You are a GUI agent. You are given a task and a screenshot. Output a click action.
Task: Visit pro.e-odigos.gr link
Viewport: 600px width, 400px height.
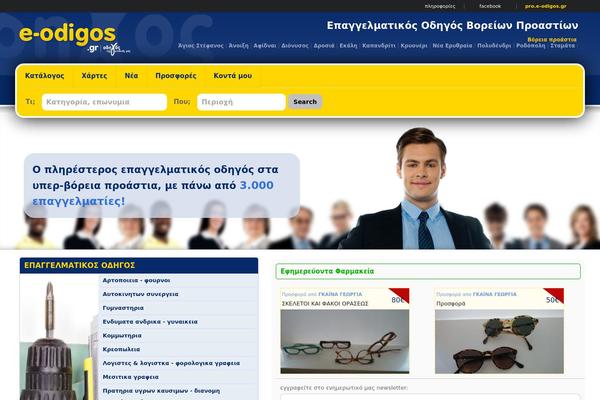[x=546, y=6]
